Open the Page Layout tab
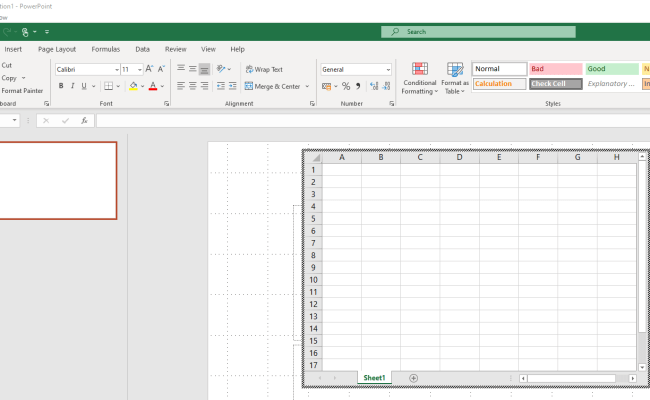This screenshot has height=400, width=650. [57, 49]
